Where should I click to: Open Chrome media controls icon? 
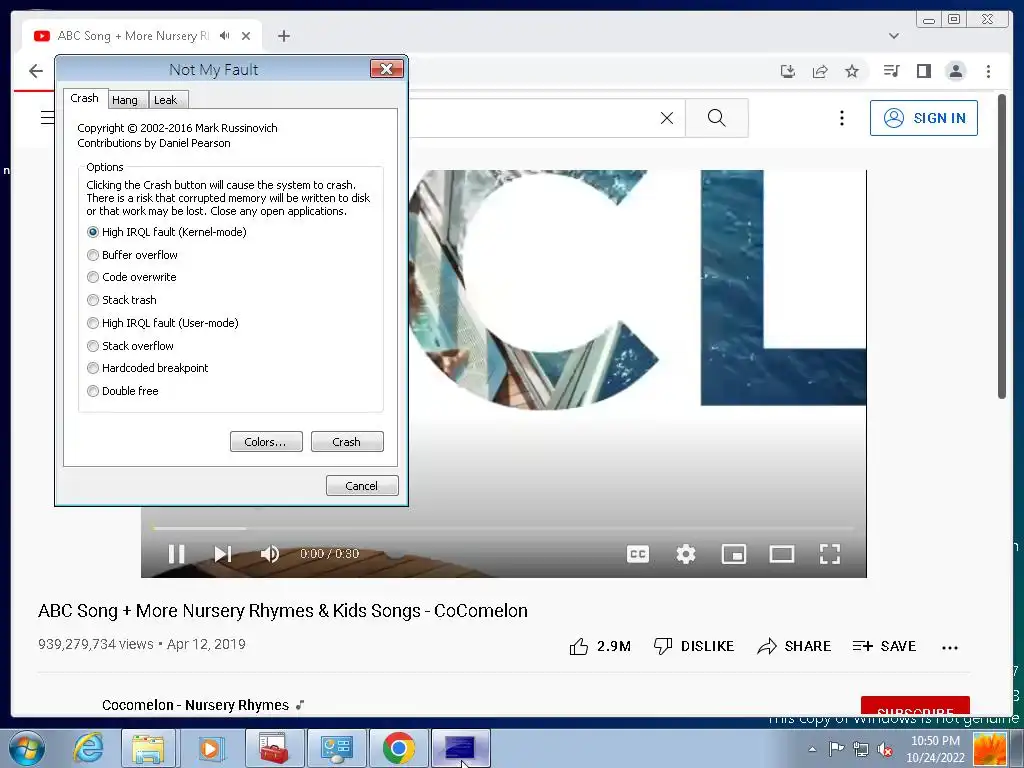tap(891, 71)
